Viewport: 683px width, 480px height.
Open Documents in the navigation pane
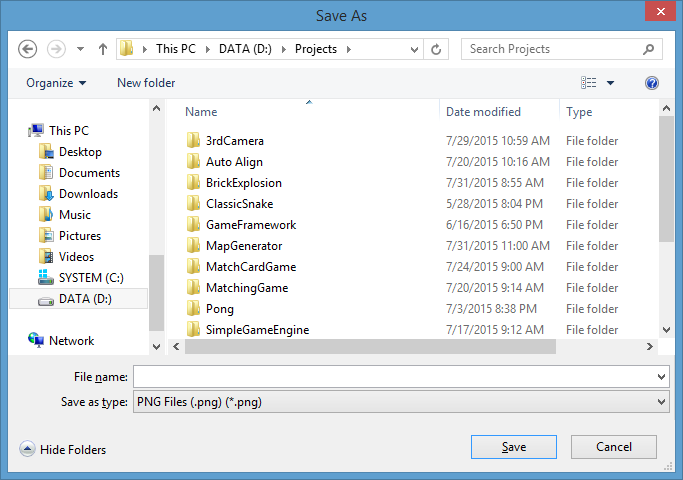89,172
